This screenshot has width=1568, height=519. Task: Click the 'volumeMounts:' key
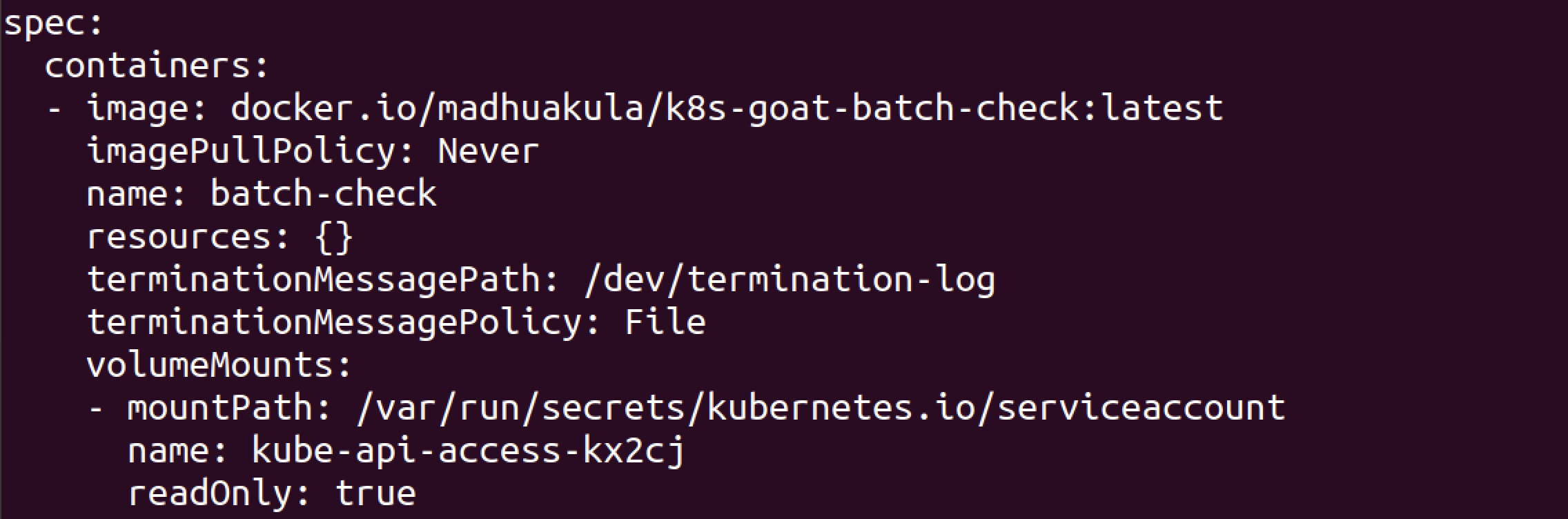click(219, 365)
